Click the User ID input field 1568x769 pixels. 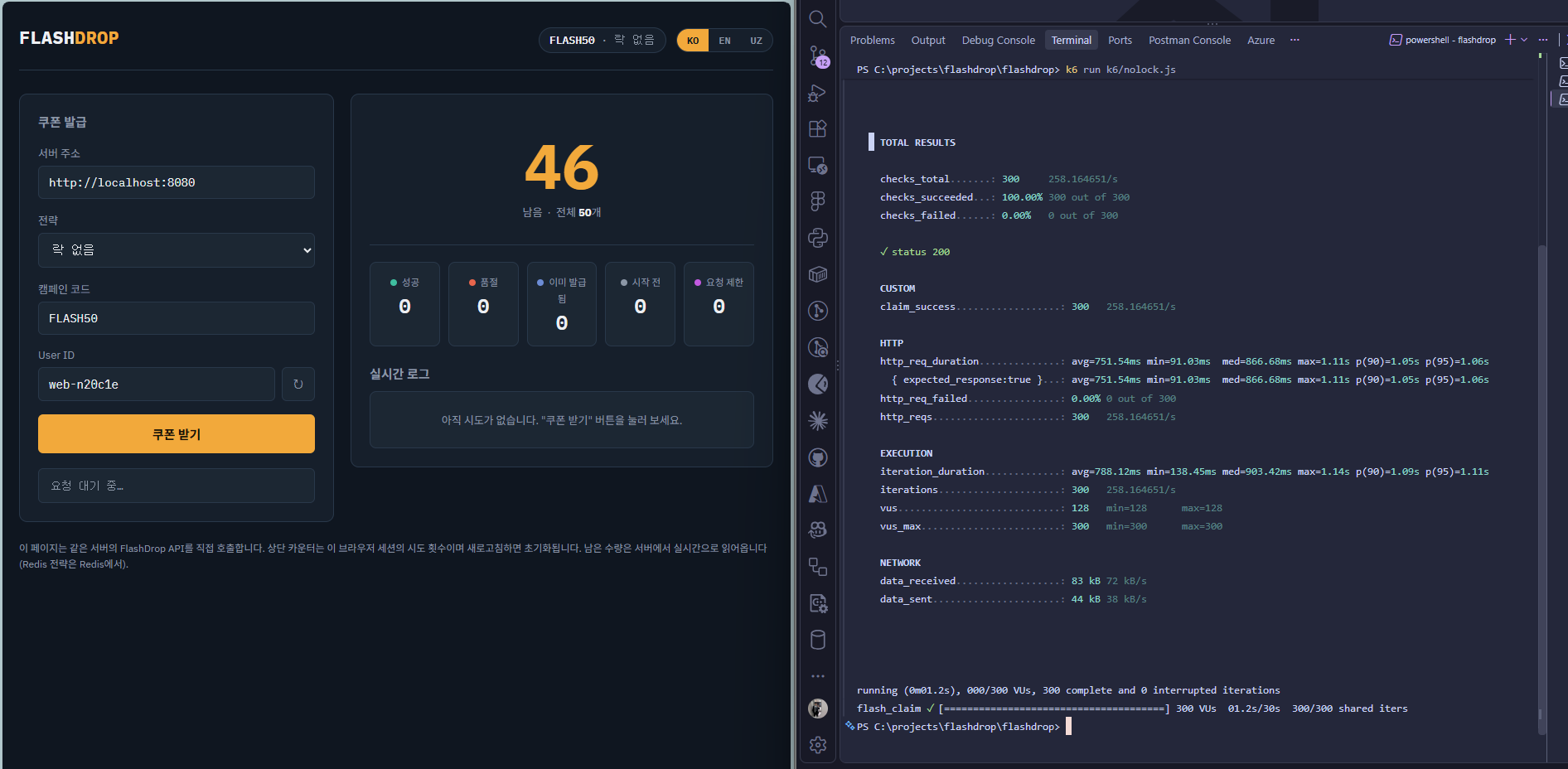click(x=157, y=384)
